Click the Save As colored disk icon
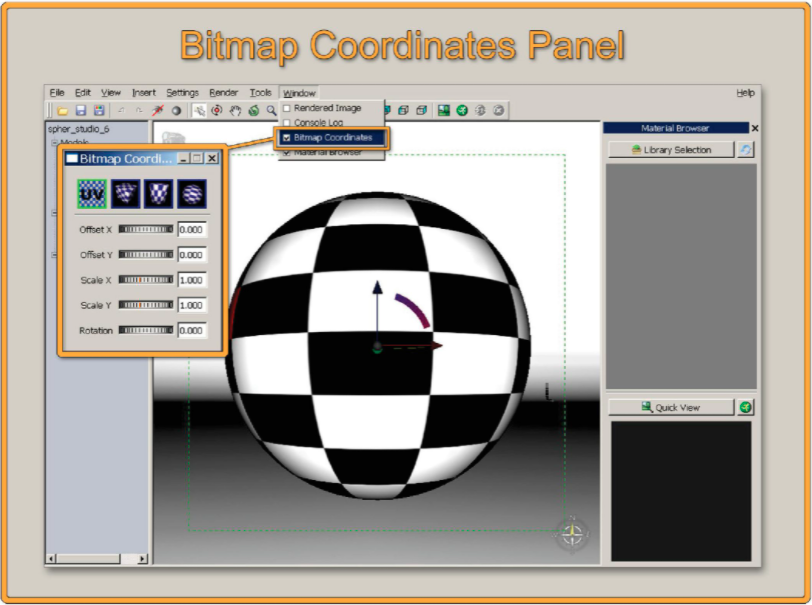 99,110
